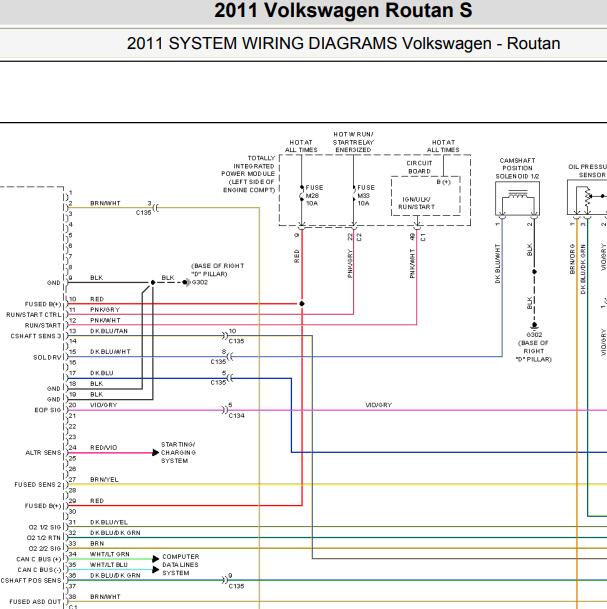Select the G302 ground label near pin 9
Image resolution: width=607 pixels, height=609 pixels.
tap(200, 282)
